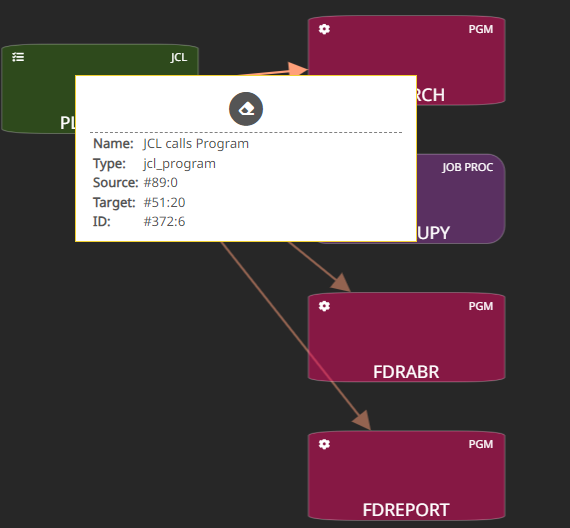Click the gear icon on the topmost PGM node
The image size is (570, 528).
324,29
